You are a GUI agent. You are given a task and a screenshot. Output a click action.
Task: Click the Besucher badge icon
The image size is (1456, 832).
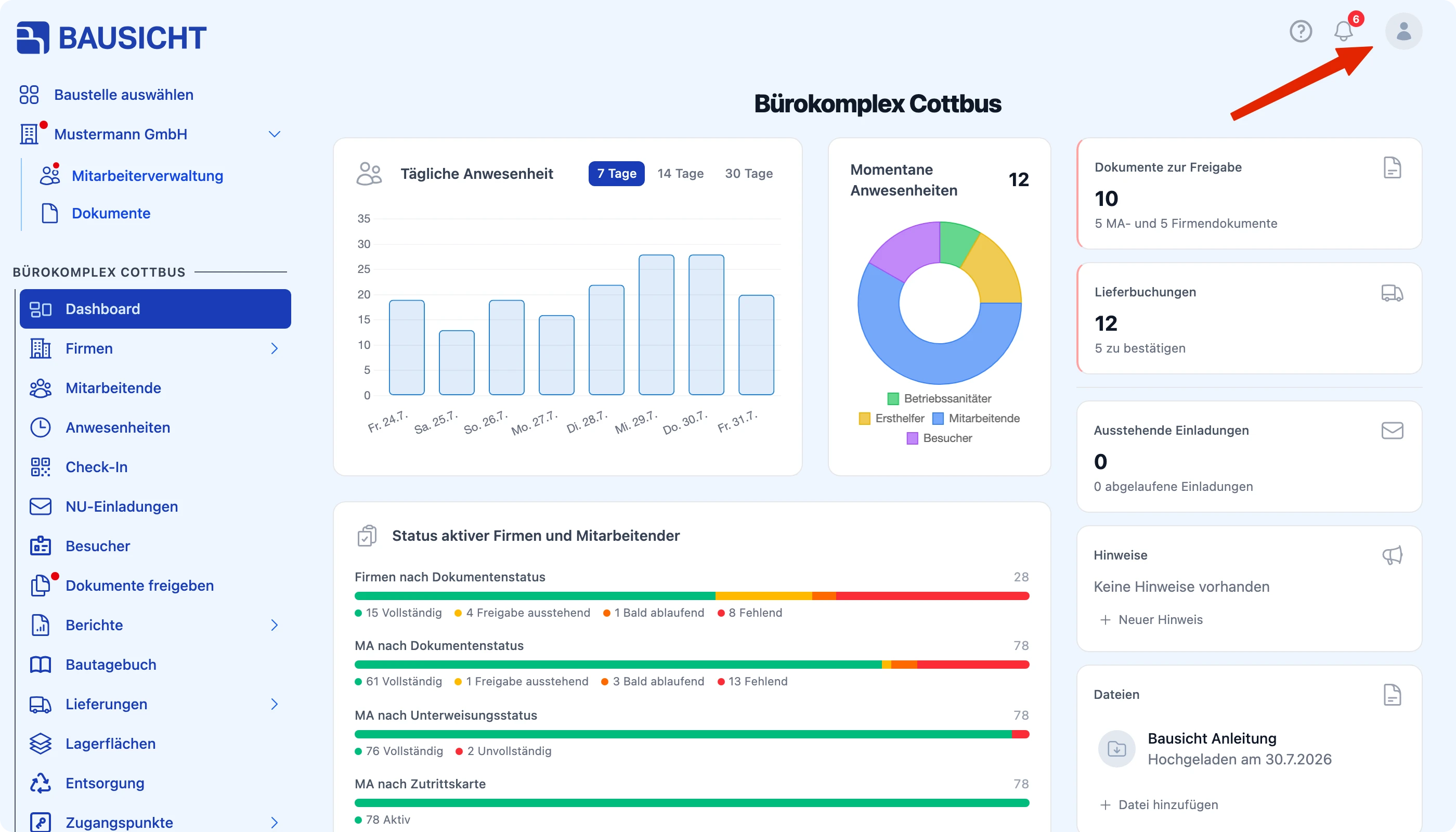[x=40, y=545]
